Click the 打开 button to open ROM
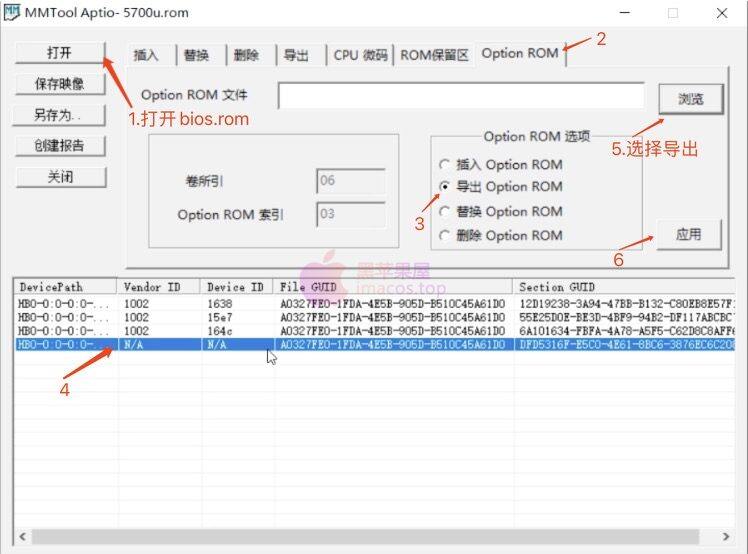This screenshot has height=554, width=748. tap(60, 52)
